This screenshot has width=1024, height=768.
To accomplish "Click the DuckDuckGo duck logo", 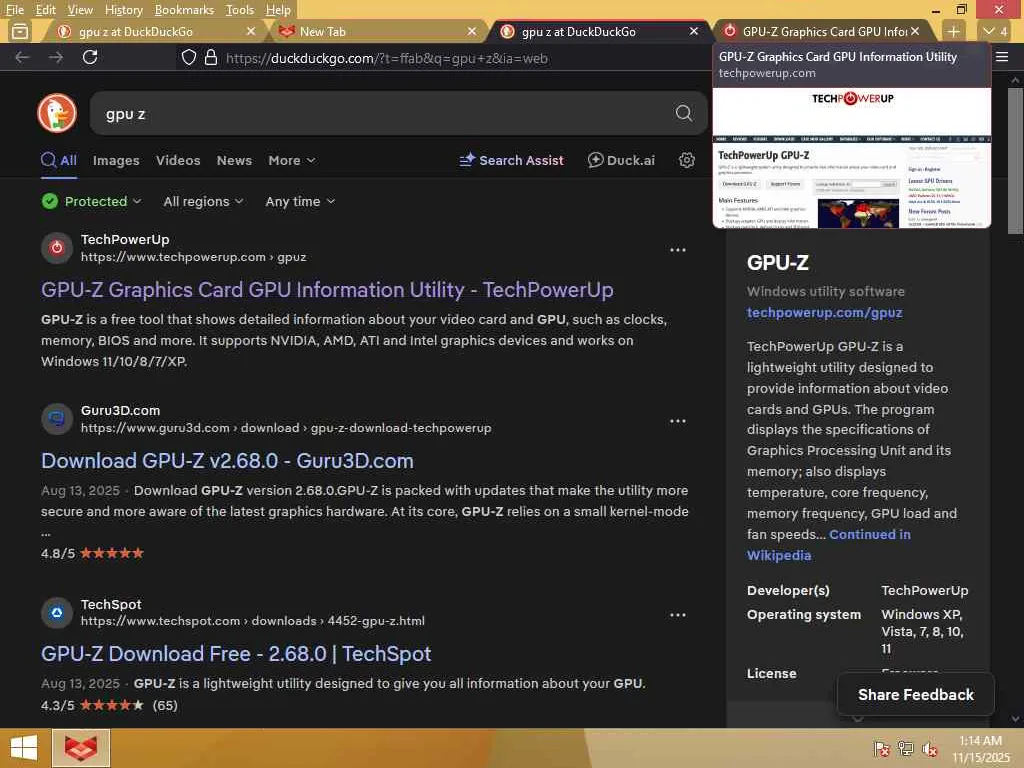I will click(57, 113).
